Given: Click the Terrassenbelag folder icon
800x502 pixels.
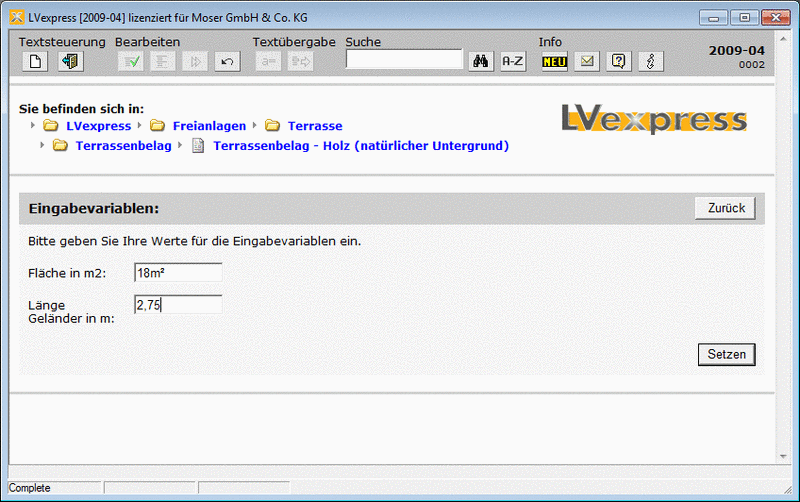Looking at the screenshot, I should click(x=60, y=145).
